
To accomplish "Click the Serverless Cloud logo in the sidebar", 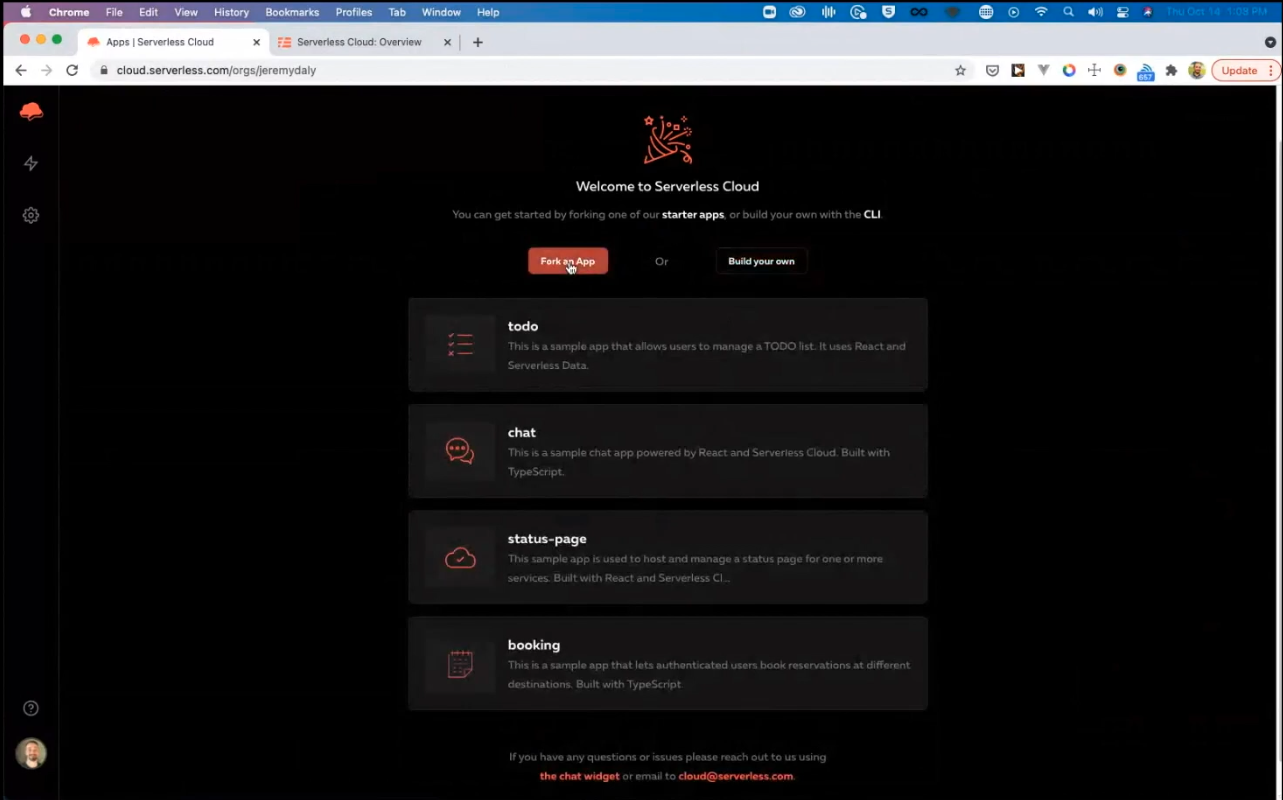I will click(30, 111).
